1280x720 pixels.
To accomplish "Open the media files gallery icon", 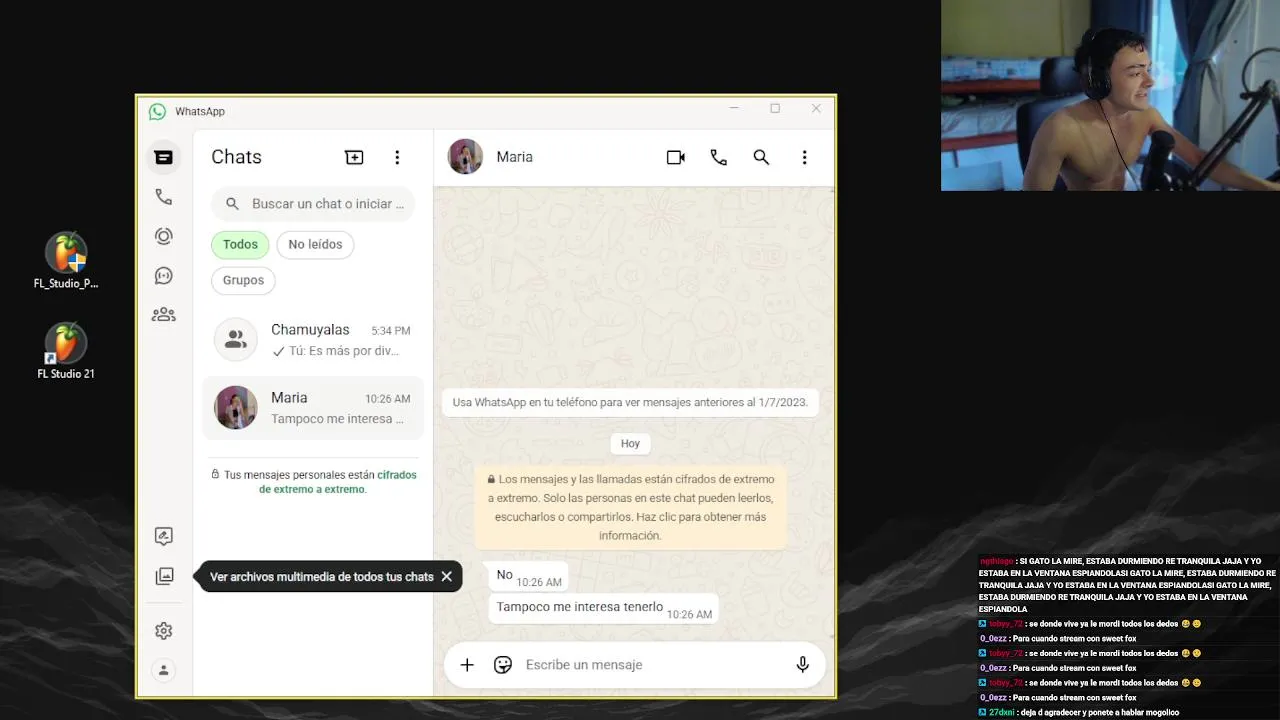I will [164, 576].
